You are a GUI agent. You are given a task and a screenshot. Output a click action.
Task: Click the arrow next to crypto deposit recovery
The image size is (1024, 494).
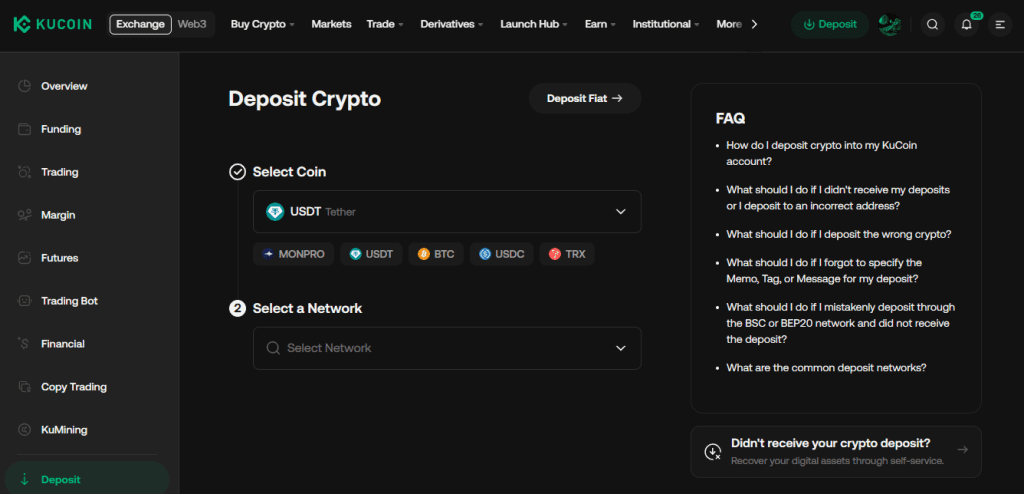click(962, 450)
